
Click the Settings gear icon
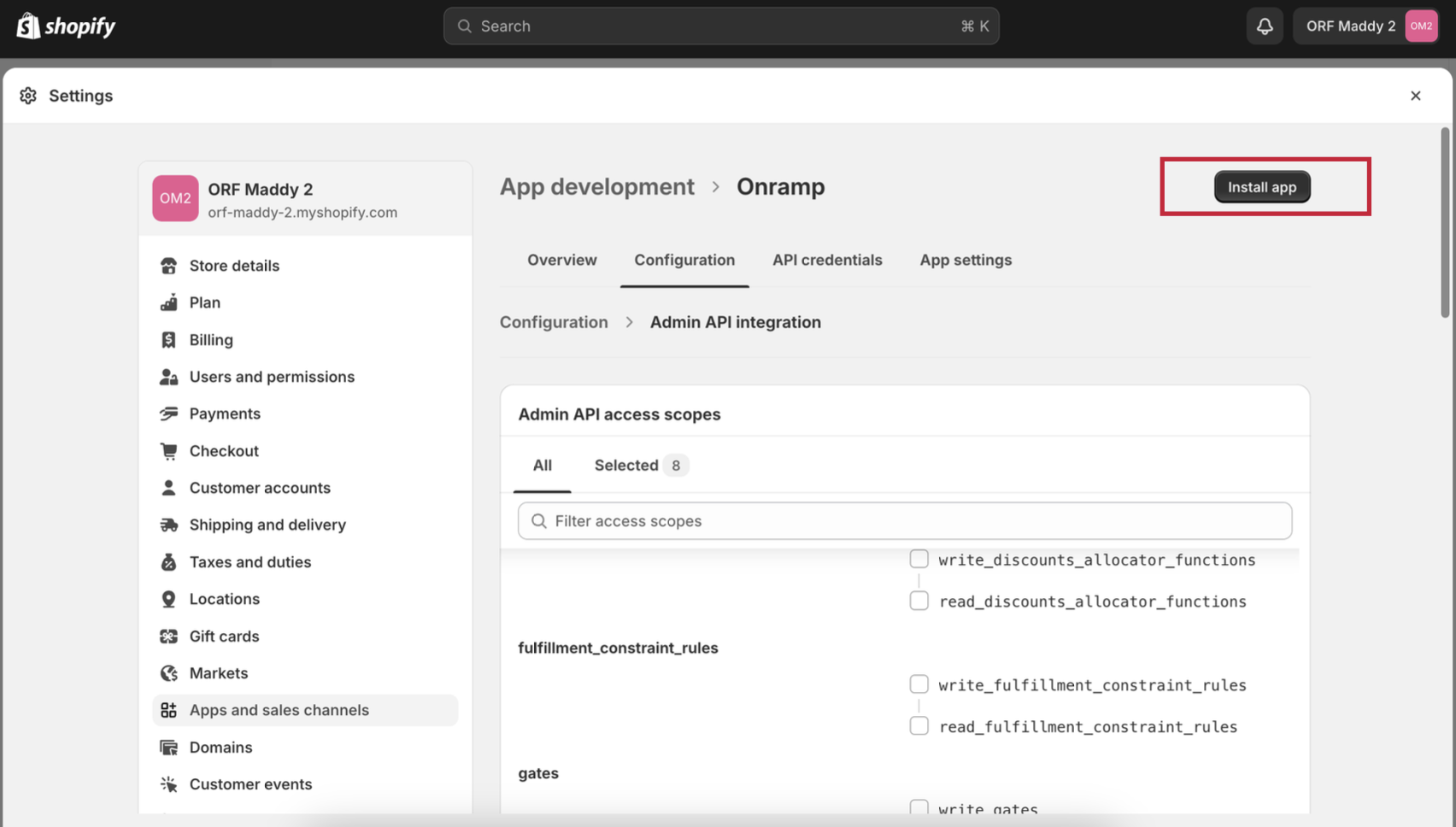tap(28, 96)
